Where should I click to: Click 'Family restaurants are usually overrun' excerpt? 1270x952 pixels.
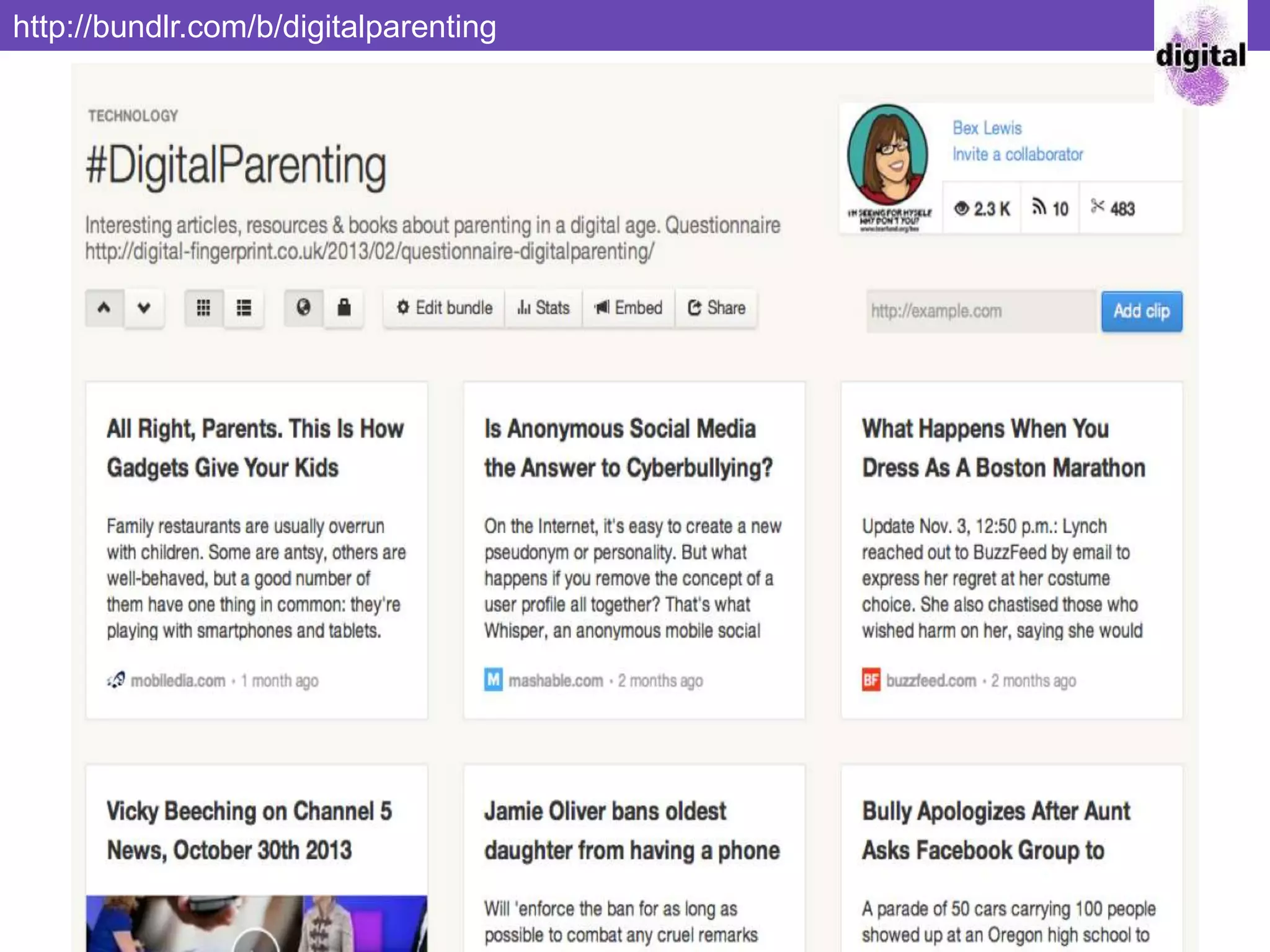tap(256, 578)
